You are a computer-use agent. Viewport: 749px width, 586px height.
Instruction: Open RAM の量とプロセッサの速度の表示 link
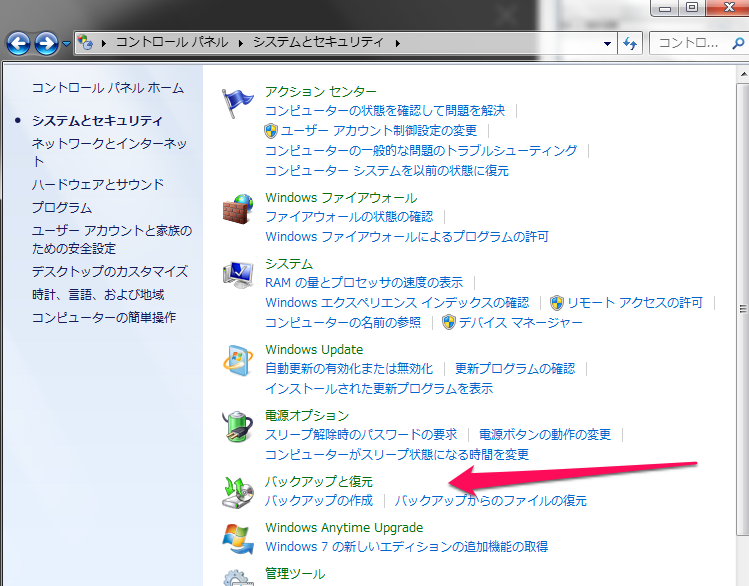pyautogui.click(x=364, y=283)
